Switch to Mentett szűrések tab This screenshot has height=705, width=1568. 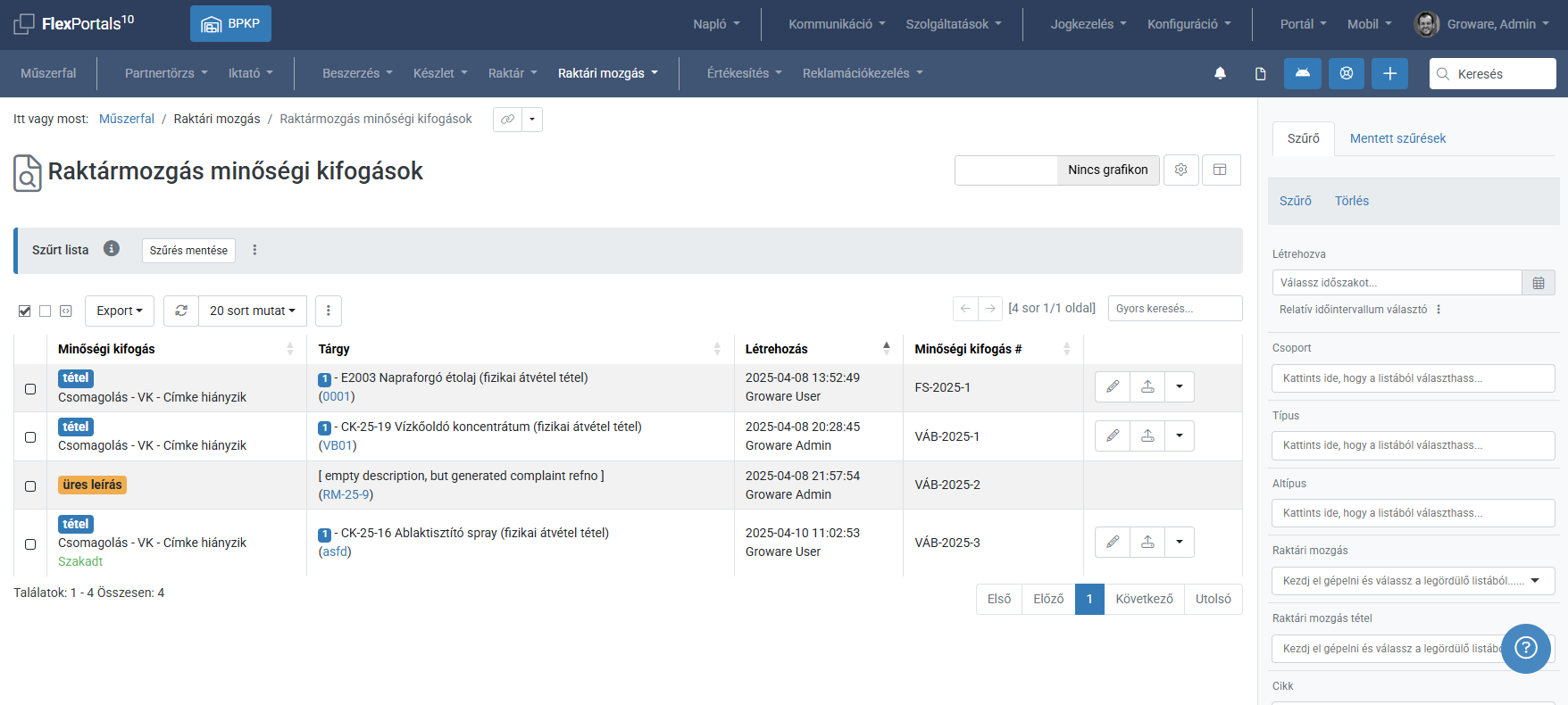tap(1397, 138)
